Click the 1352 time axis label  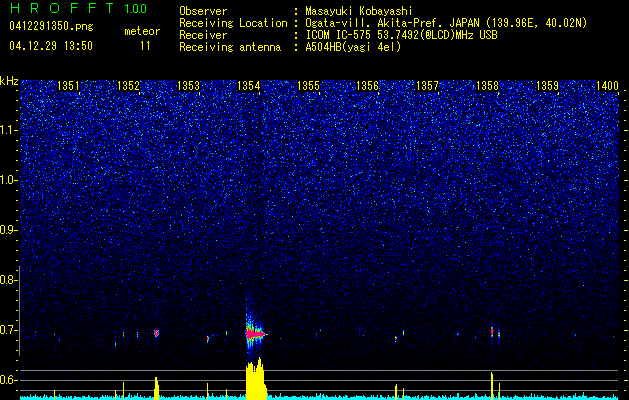128,86
